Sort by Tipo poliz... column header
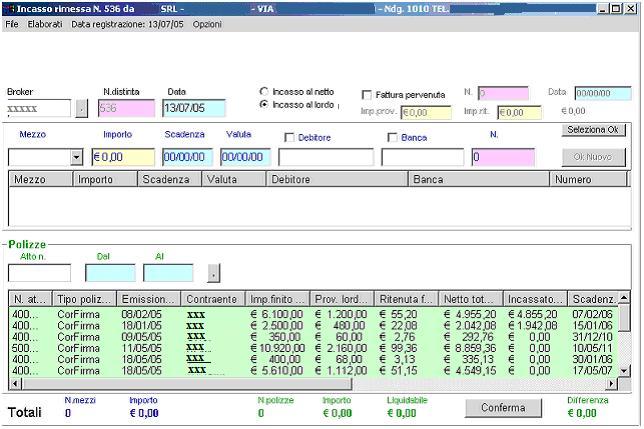Viewport: 644px width, 429px height. 84,299
